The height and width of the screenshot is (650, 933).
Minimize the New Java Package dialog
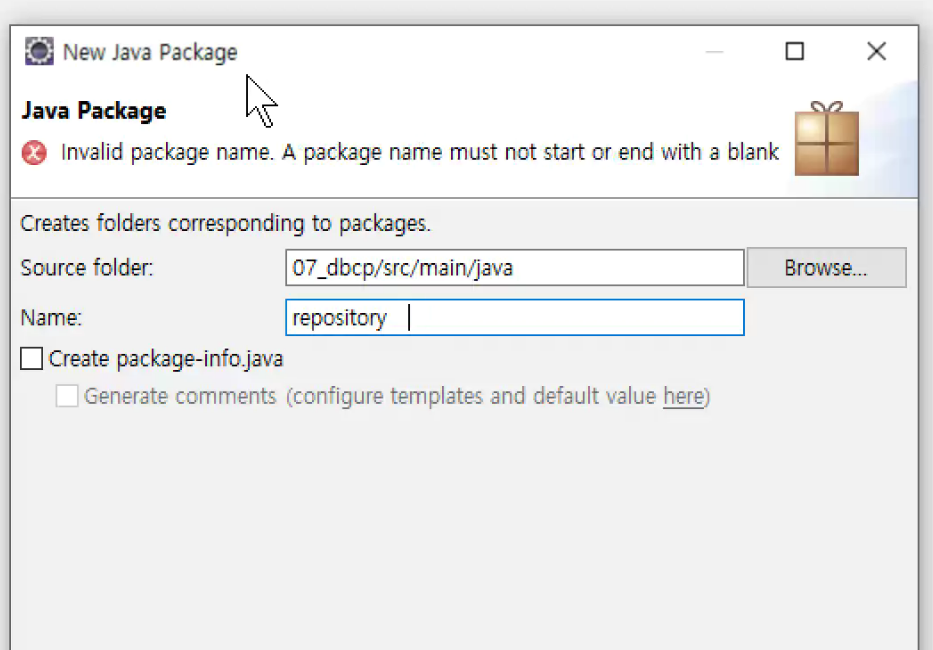coord(714,52)
